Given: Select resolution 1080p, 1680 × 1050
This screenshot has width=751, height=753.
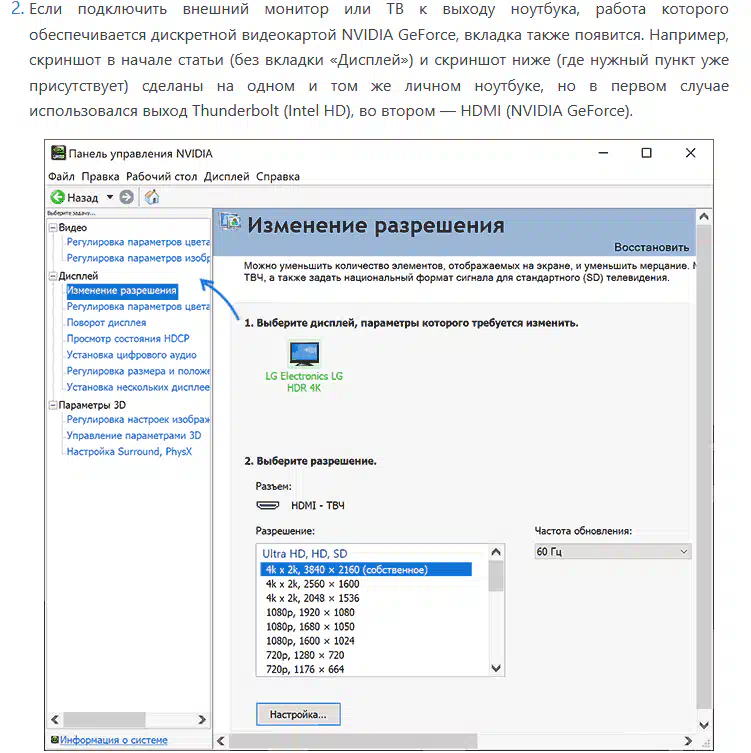Looking at the screenshot, I should point(310,627).
